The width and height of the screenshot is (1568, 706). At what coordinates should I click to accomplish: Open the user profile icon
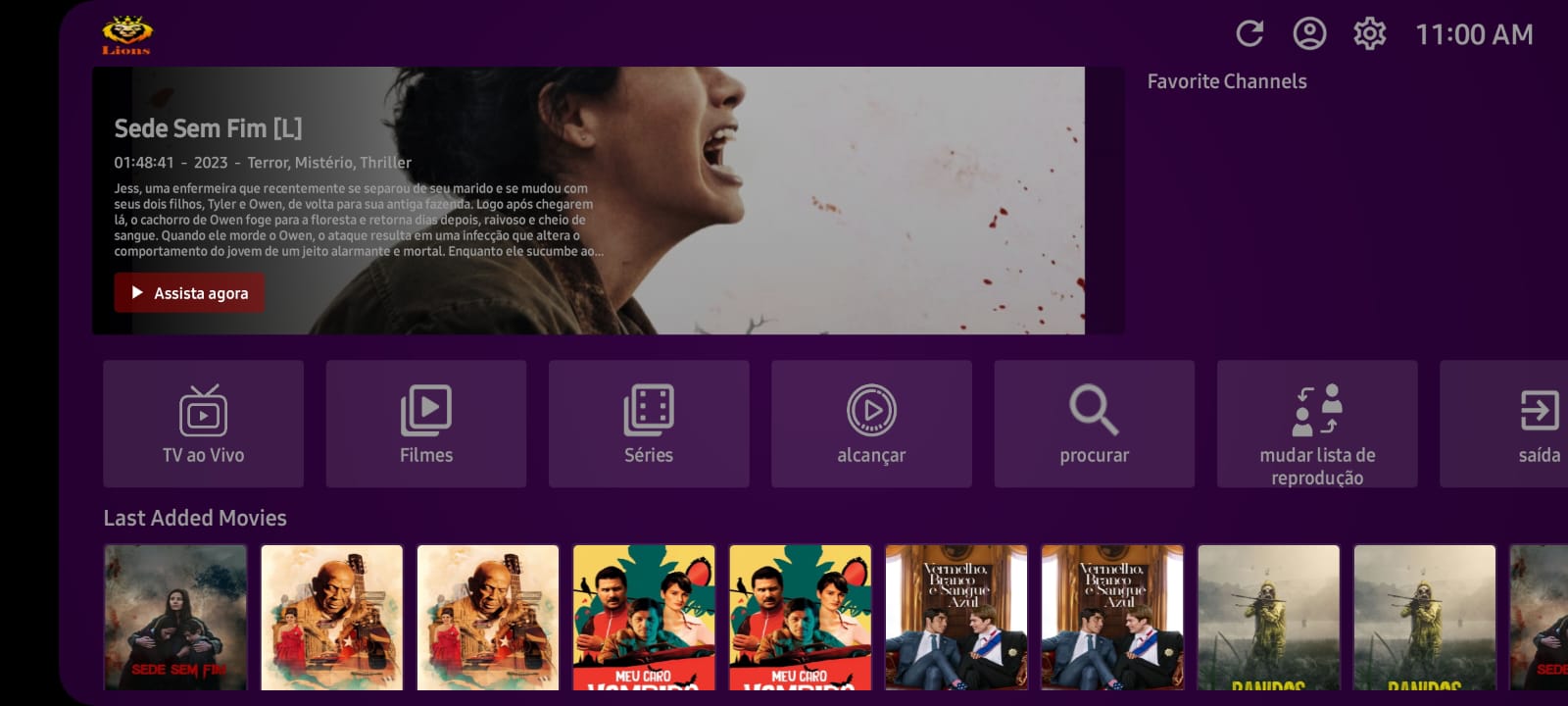click(x=1309, y=34)
